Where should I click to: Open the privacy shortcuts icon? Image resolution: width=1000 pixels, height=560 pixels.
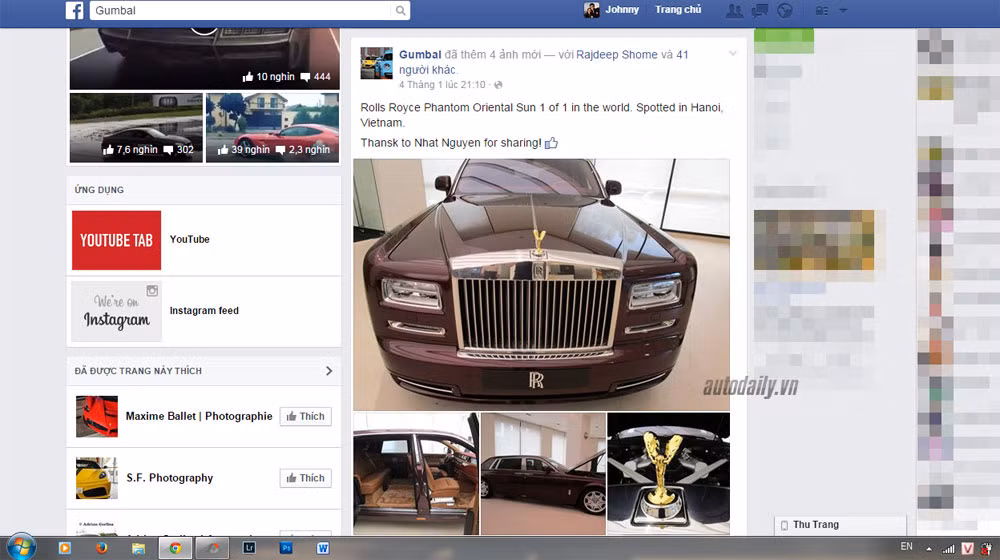[x=822, y=10]
